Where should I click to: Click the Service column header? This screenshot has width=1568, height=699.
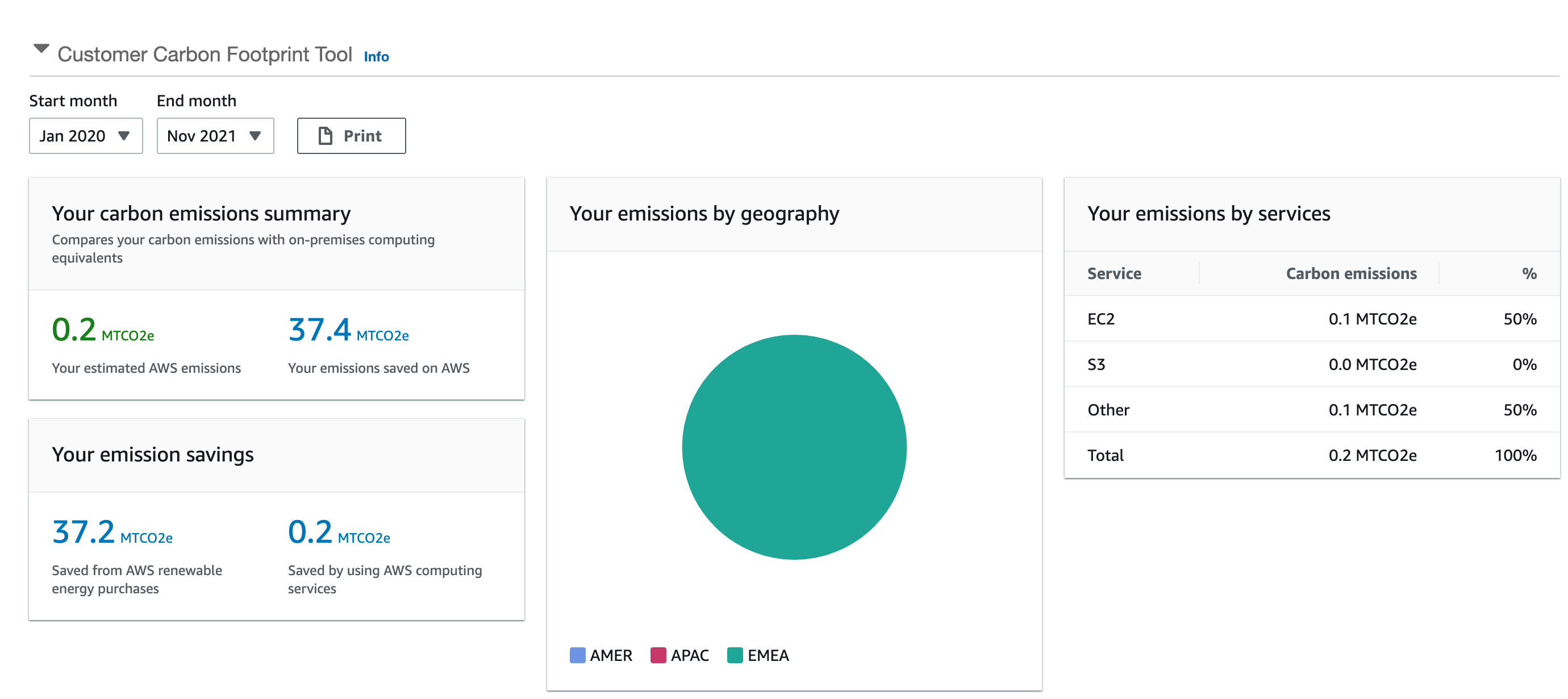pos(1114,274)
